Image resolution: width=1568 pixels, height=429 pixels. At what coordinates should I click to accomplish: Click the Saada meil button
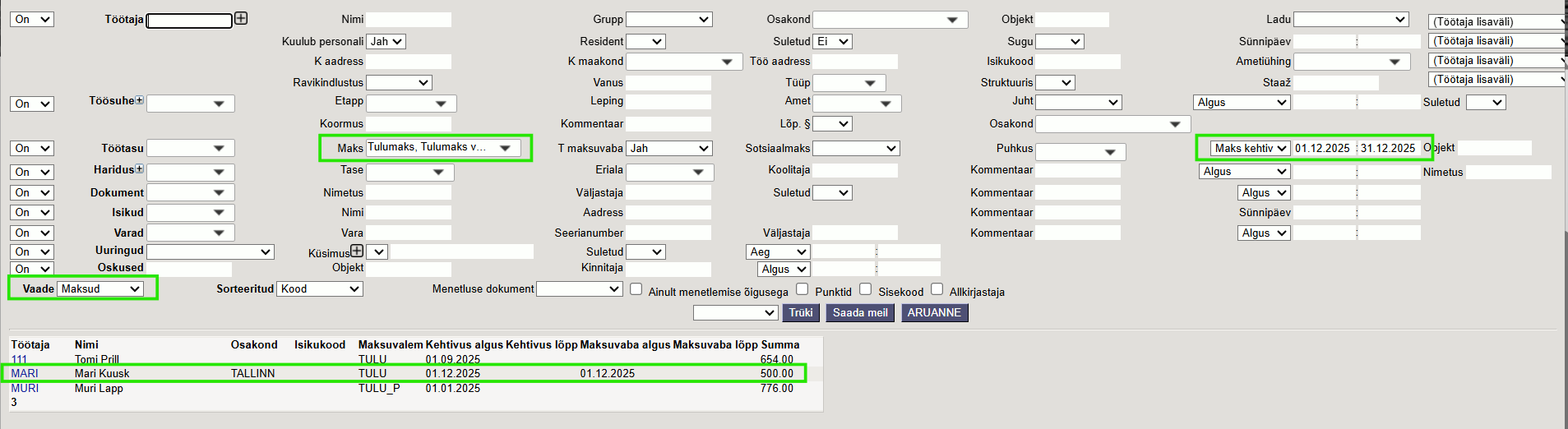tap(859, 313)
